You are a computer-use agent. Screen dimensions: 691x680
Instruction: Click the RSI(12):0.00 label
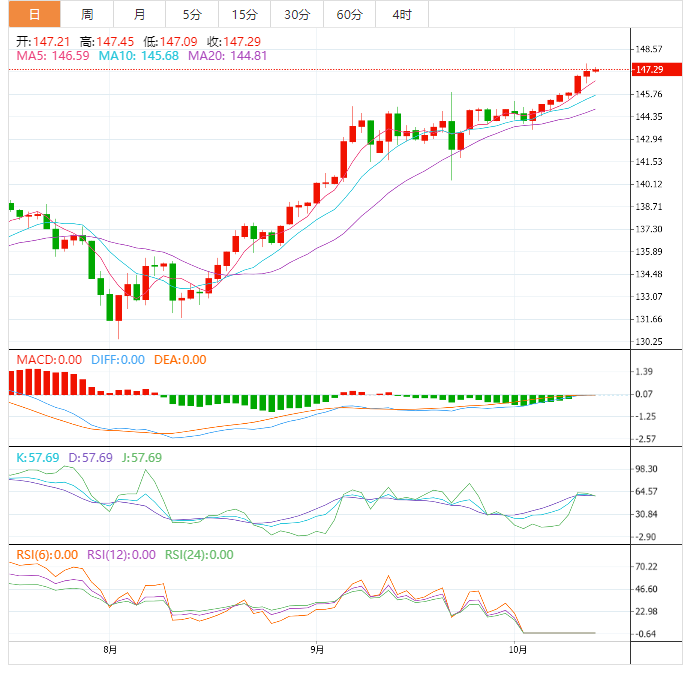click(x=121, y=555)
